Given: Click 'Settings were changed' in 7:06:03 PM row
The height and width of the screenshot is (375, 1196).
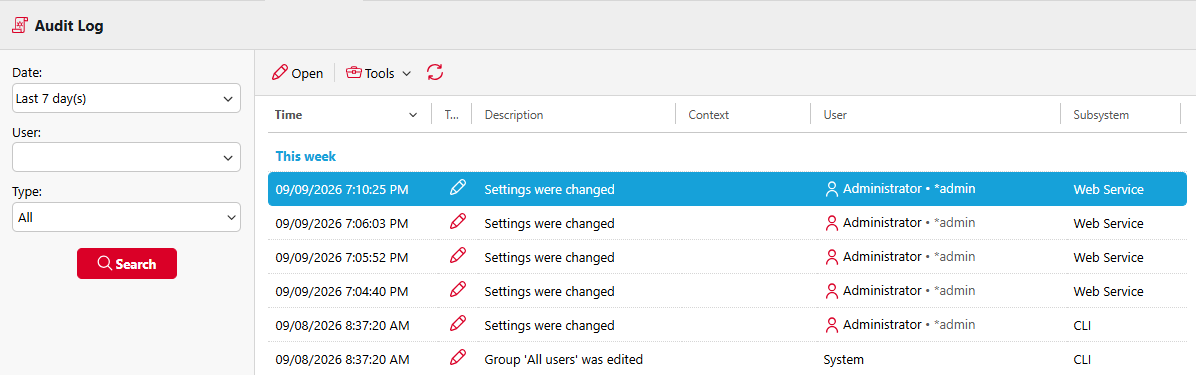Looking at the screenshot, I should [x=549, y=223].
